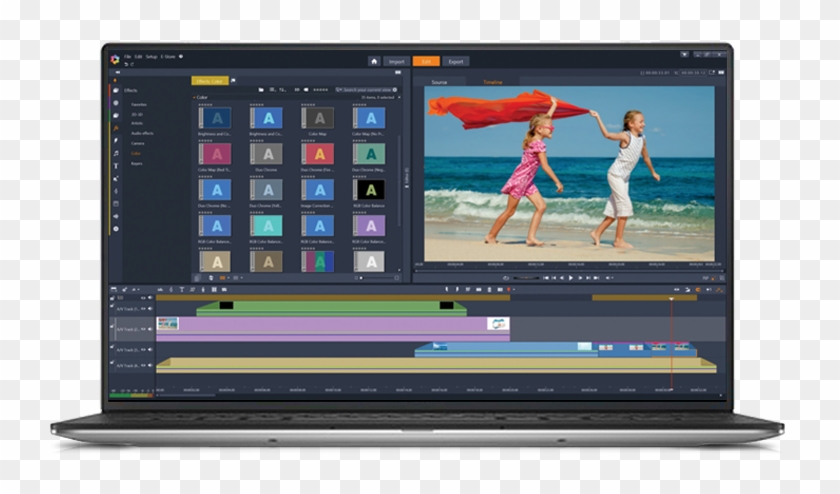This screenshot has width=840, height=494.
Task: Select the Audio effects category
Action: point(142,133)
